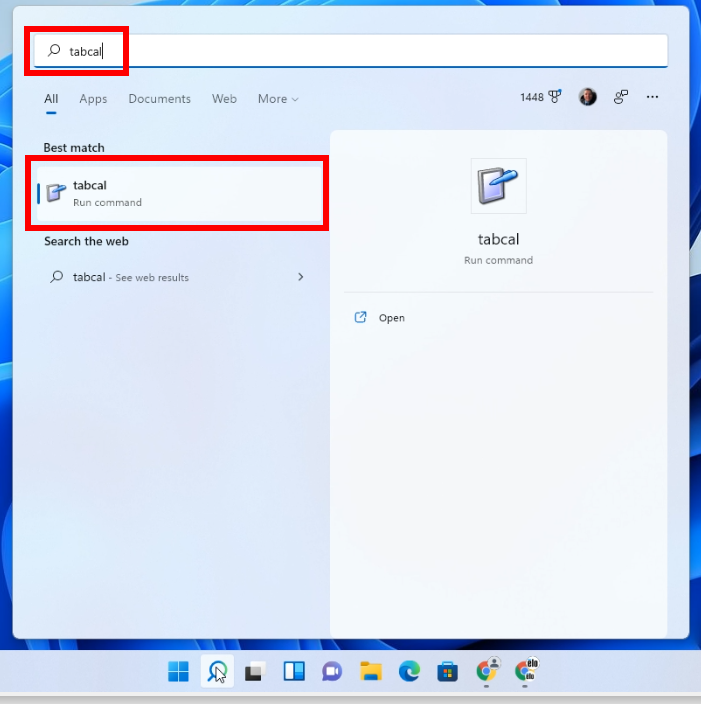Open Teams Chat on taskbar
The height and width of the screenshot is (704, 701).
(x=332, y=671)
